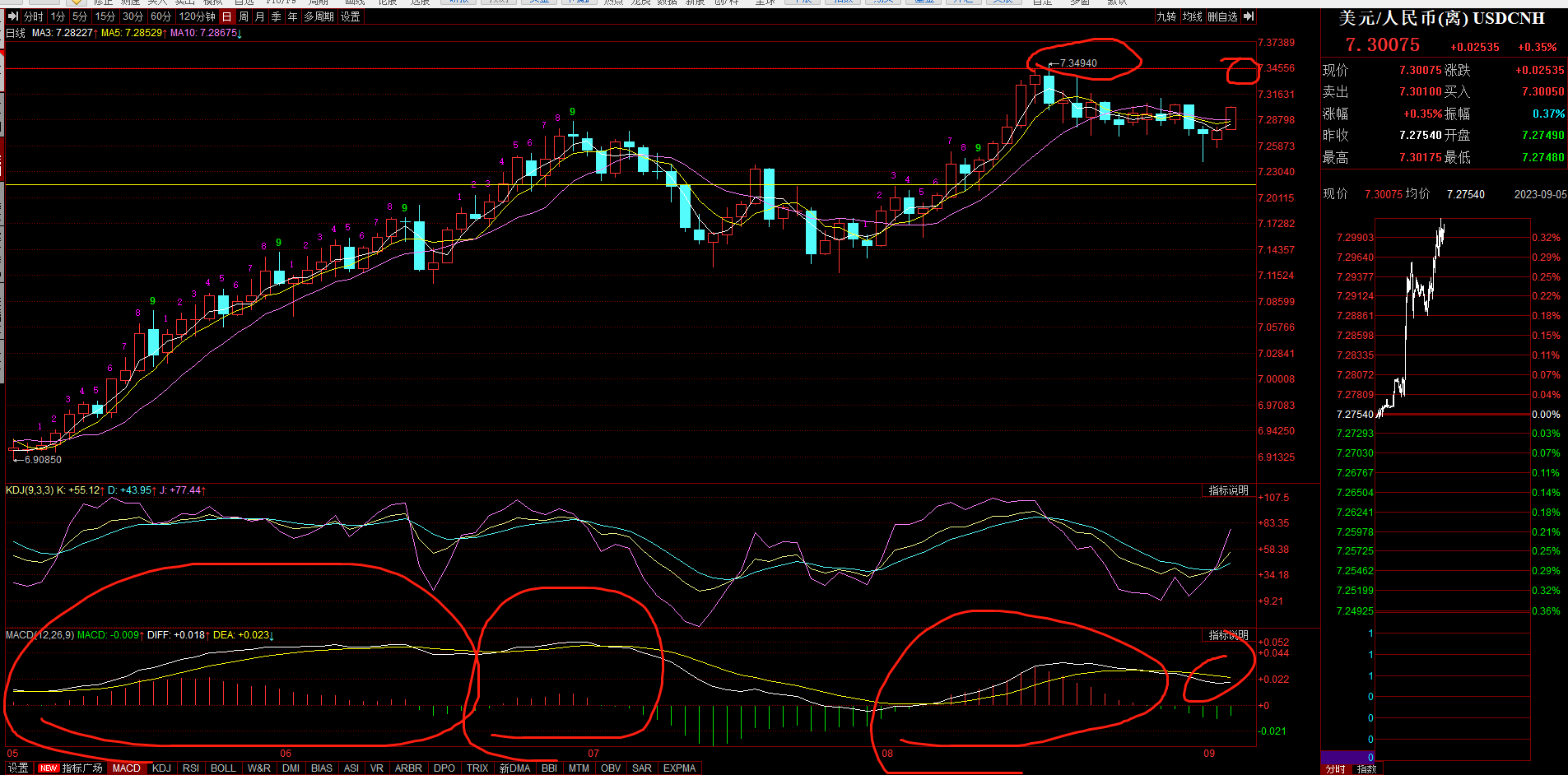This screenshot has width=1568, height=775.
Task: Click the right panel collapse arrow icon
Action: coord(1249,16)
